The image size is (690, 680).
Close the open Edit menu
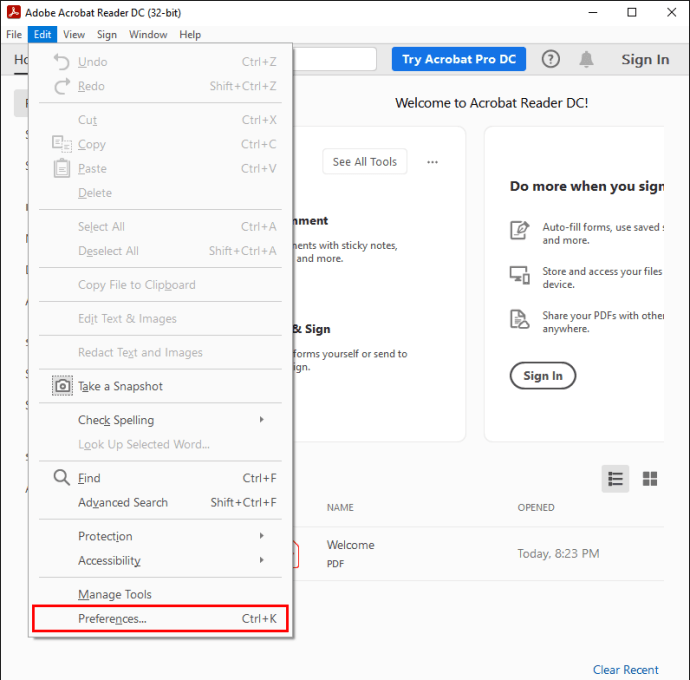[x=43, y=34]
